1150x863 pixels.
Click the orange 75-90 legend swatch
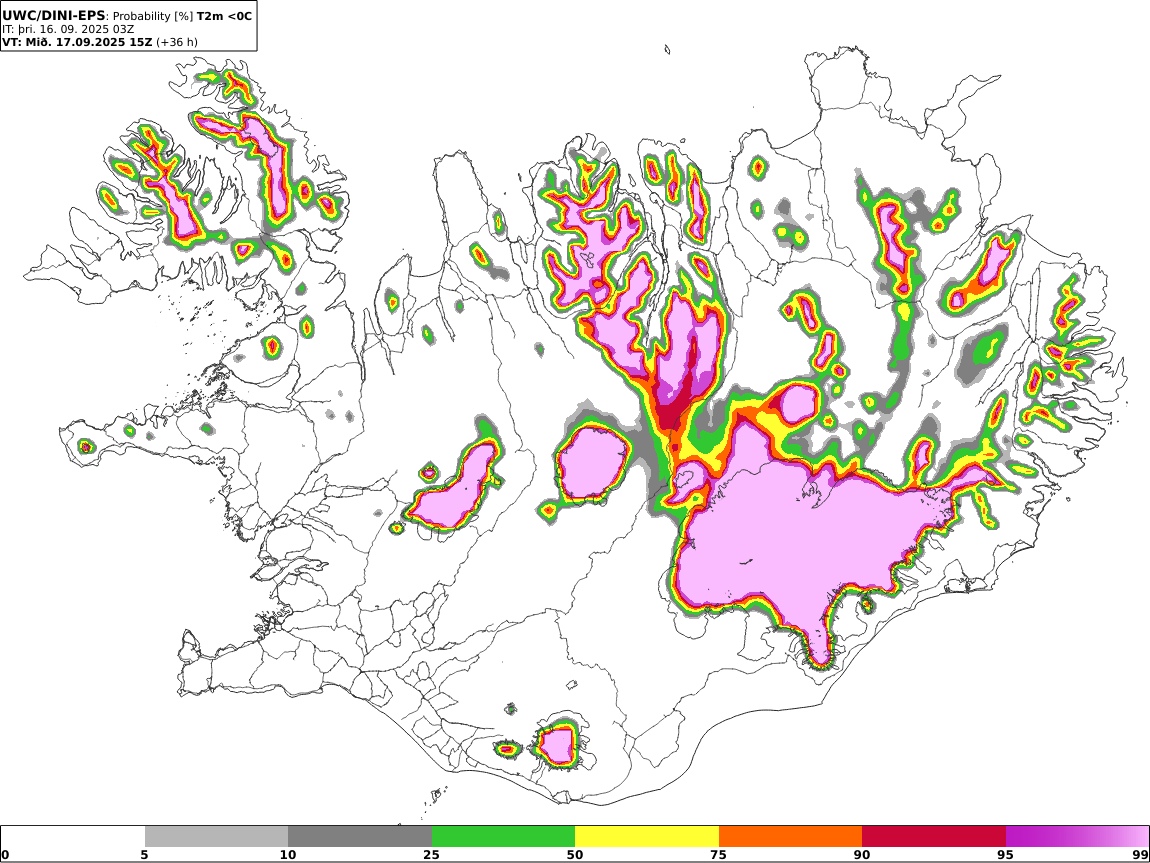[791, 837]
